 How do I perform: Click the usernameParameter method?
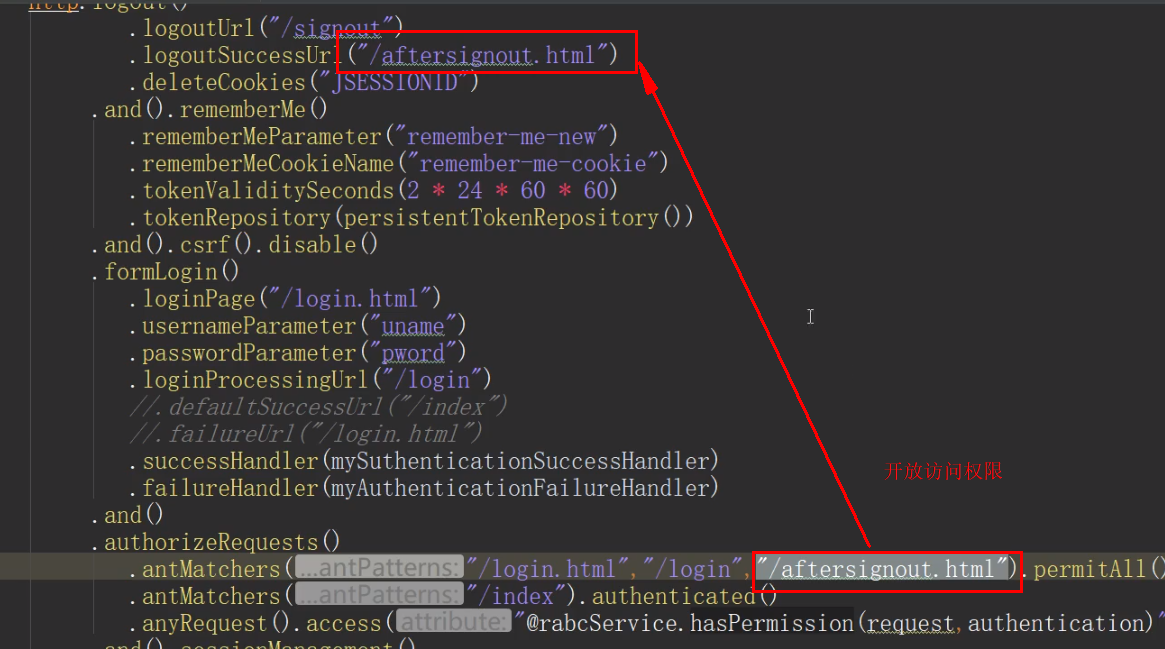[x=249, y=326]
